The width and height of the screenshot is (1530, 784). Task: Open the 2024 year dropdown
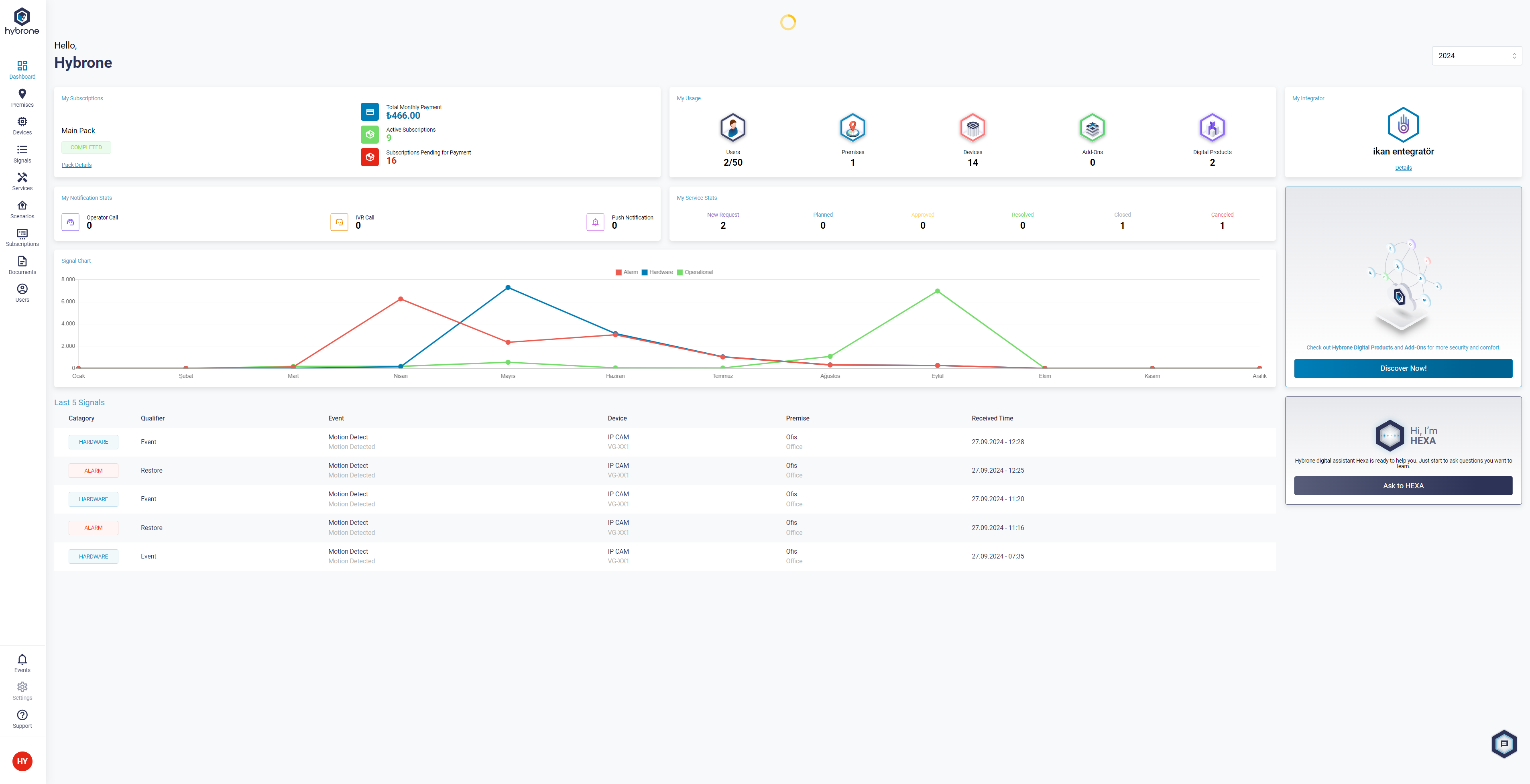1476,56
